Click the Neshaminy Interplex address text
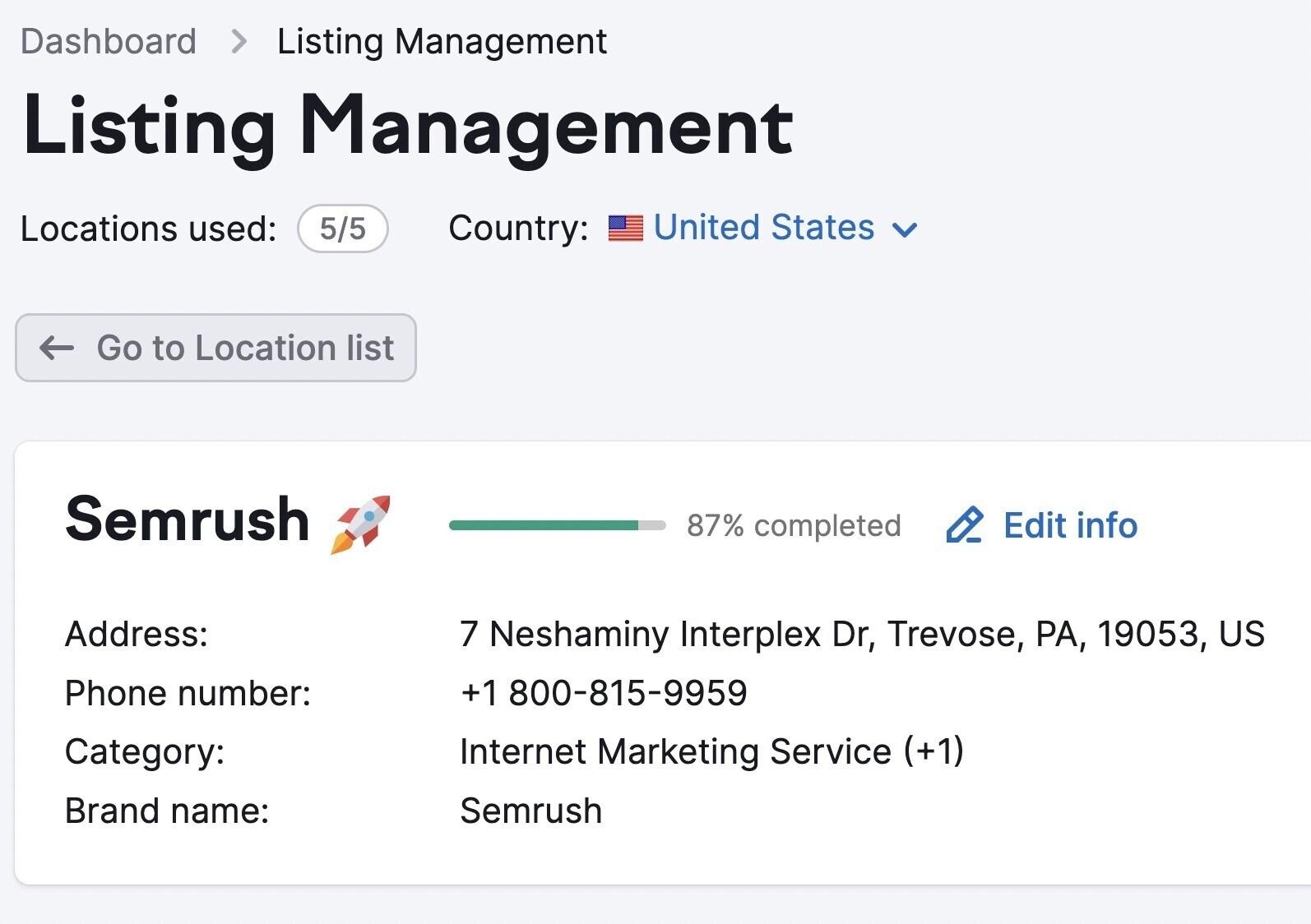1311x924 pixels. click(x=862, y=634)
